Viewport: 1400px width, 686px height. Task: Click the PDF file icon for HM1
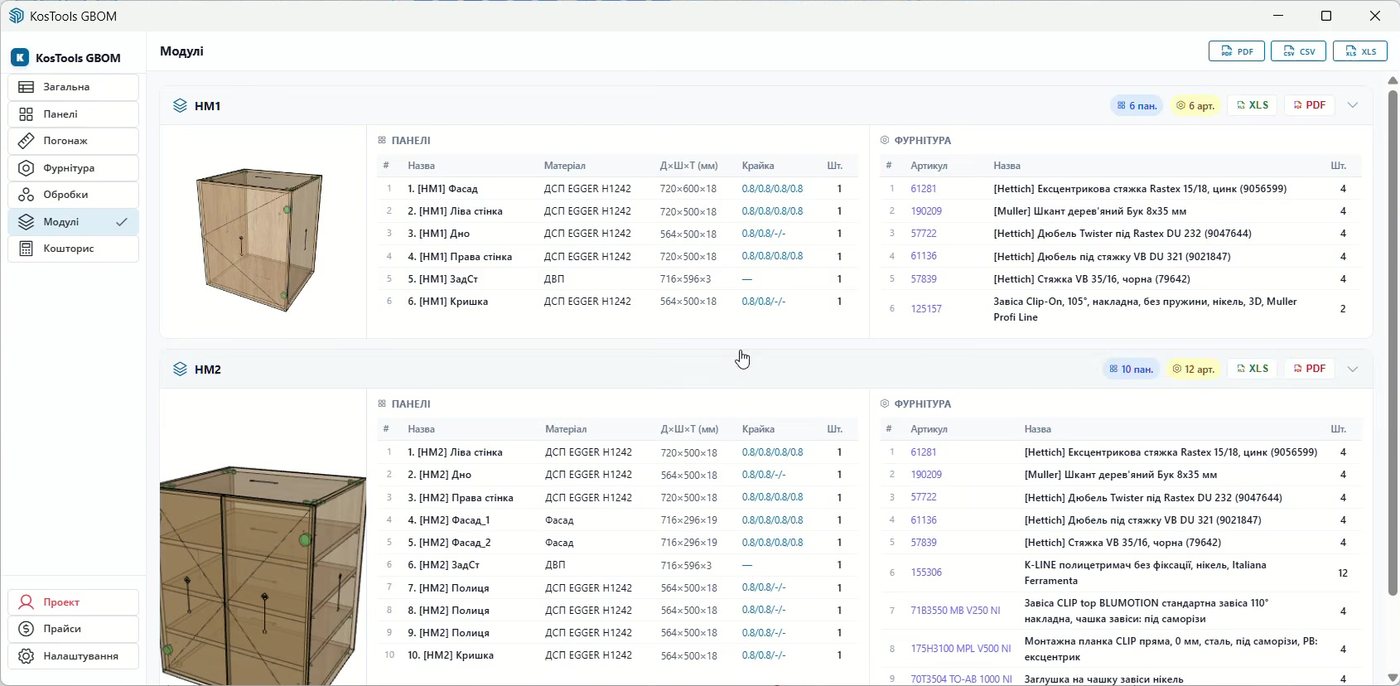click(x=1298, y=105)
